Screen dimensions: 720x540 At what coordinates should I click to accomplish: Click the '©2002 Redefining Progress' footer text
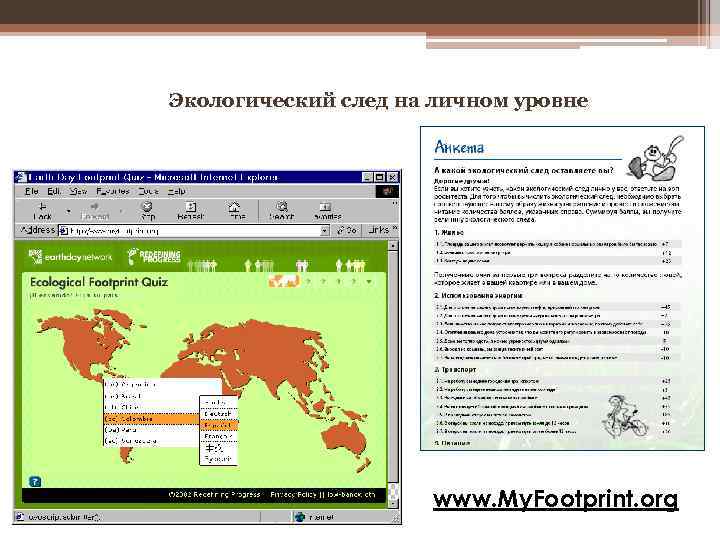(214, 495)
